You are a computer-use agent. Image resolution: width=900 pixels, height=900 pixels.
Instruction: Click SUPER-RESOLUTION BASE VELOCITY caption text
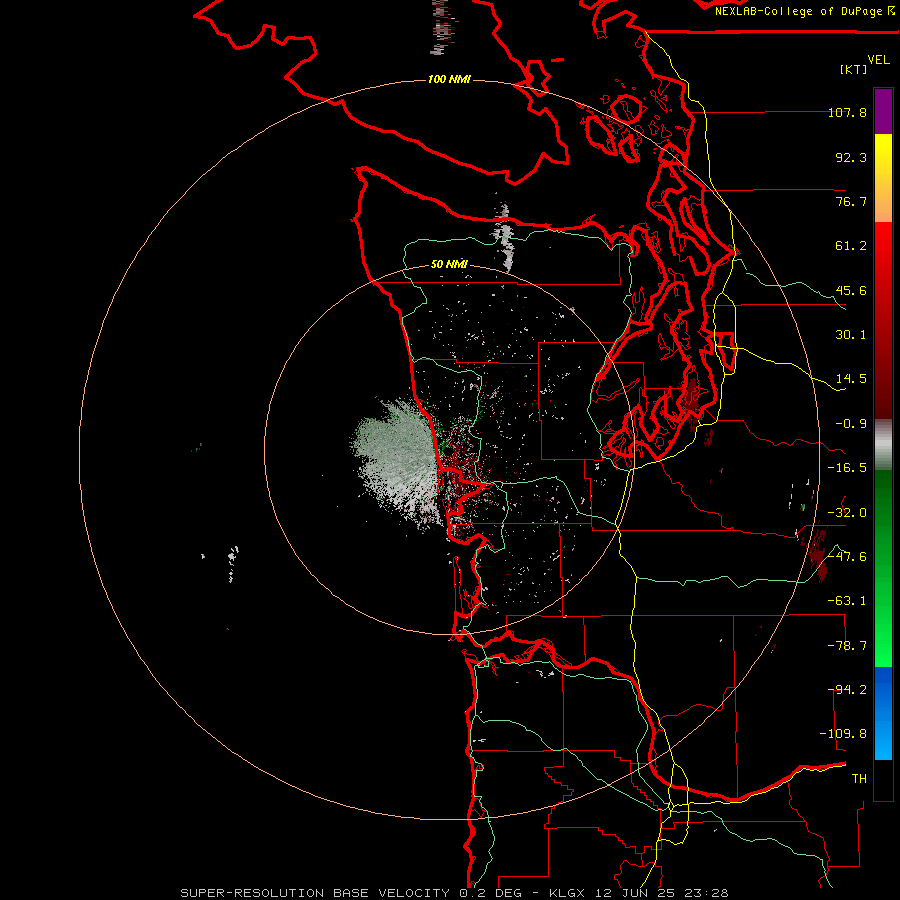[315, 893]
